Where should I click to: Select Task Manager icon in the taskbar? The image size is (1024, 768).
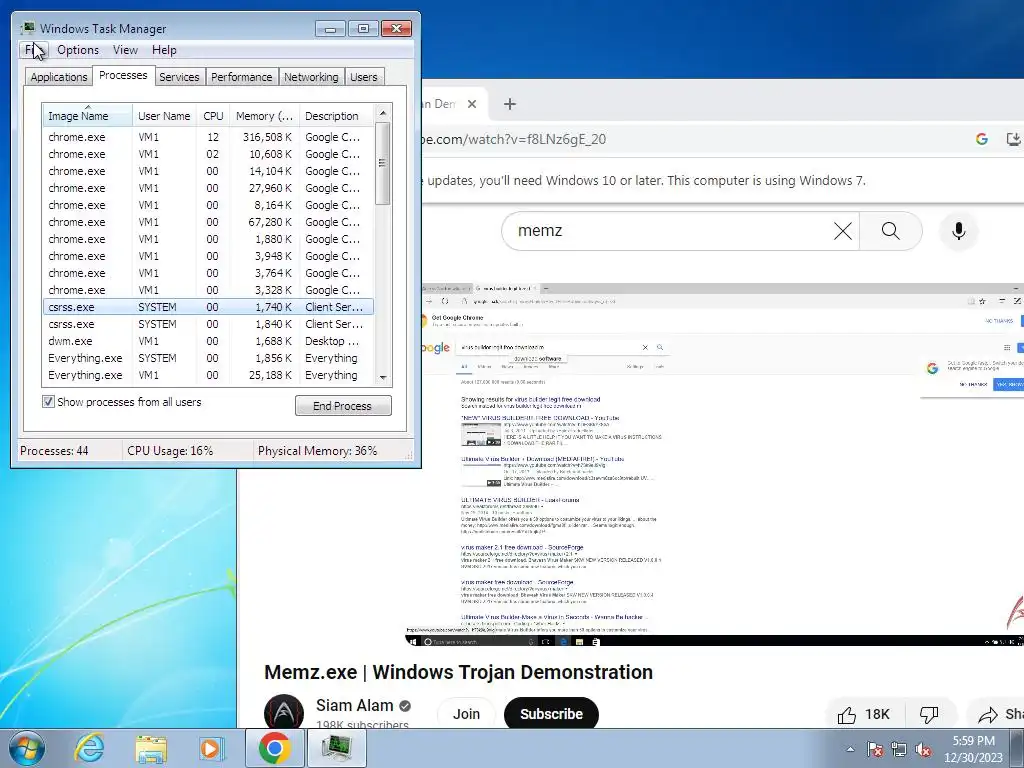click(x=336, y=748)
